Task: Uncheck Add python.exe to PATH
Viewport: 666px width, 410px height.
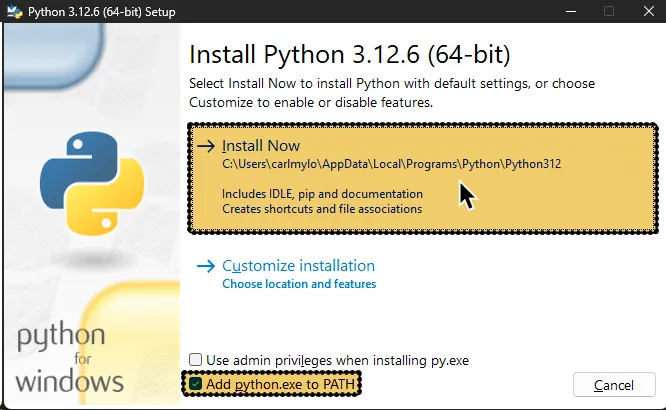Action: coord(195,384)
